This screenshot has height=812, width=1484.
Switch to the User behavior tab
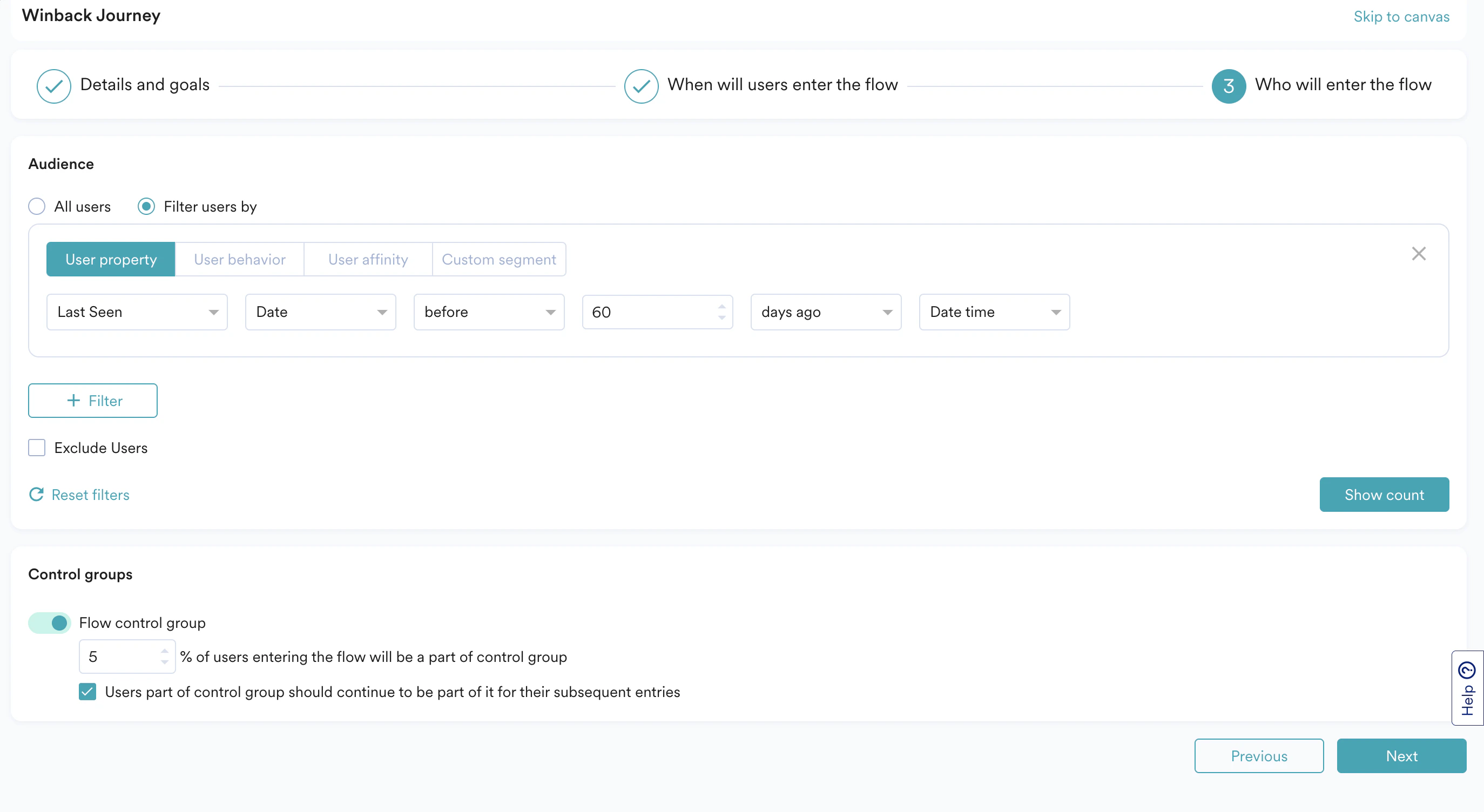(x=240, y=259)
